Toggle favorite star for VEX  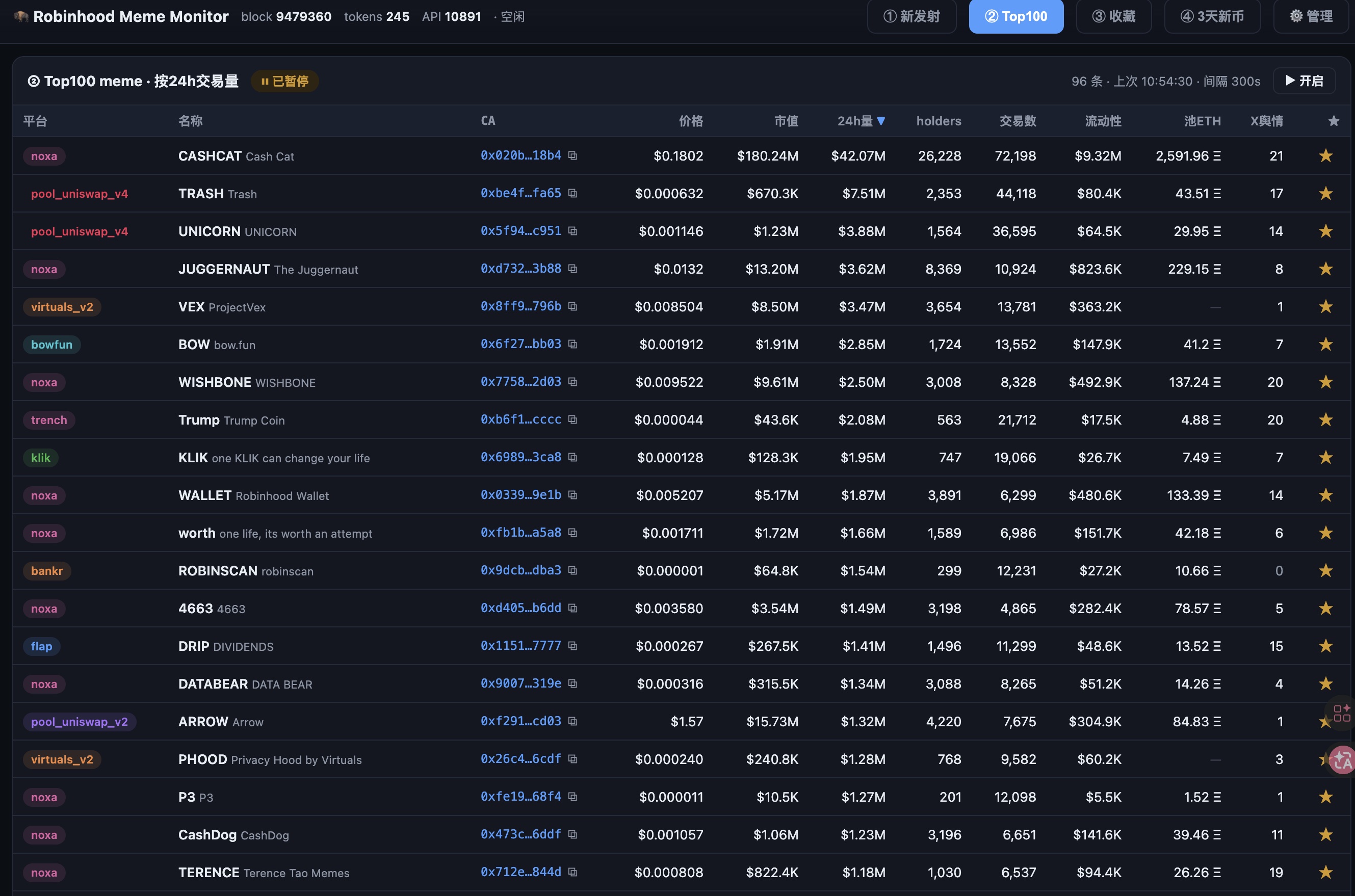coord(1326,306)
